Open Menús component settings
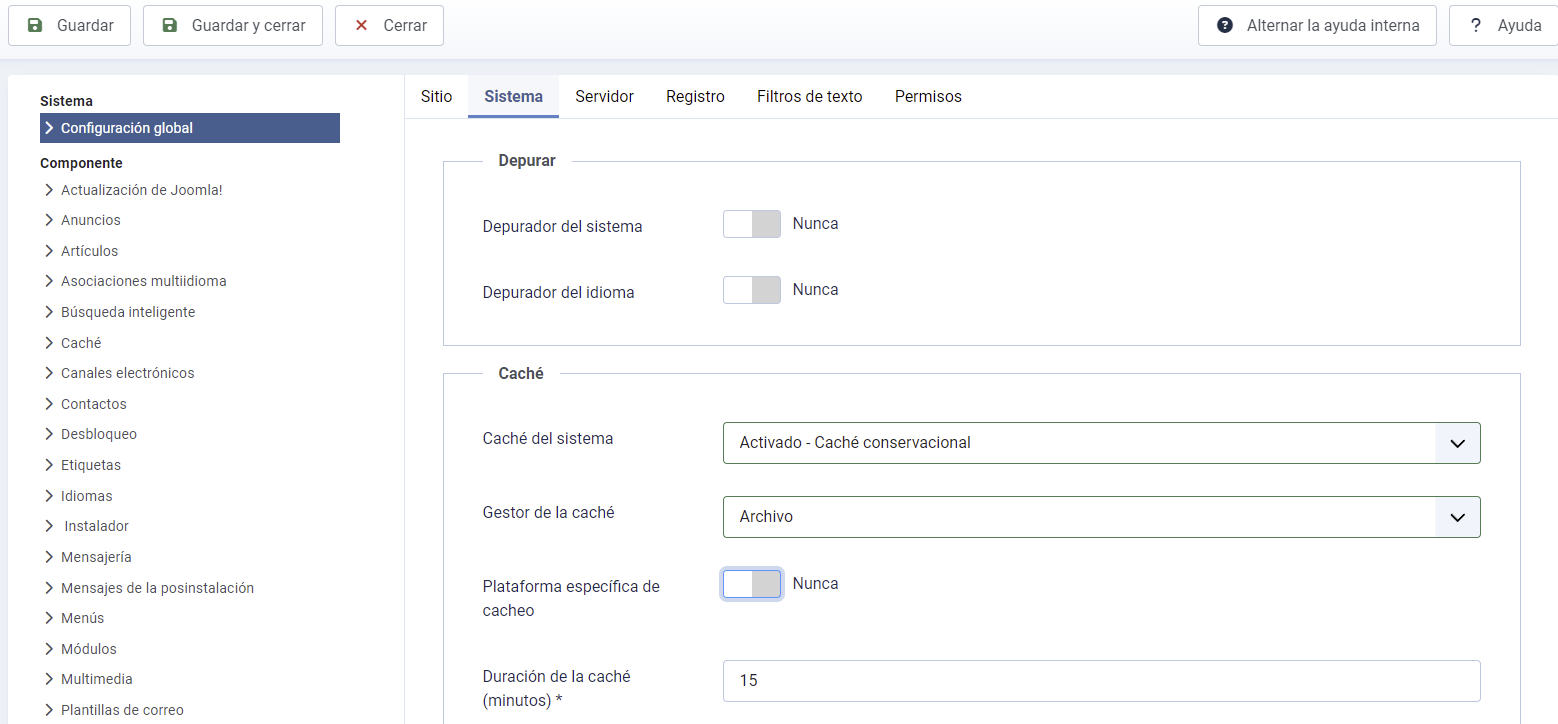Screen dimensions: 1558x724 pyautogui.click(x=82, y=618)
